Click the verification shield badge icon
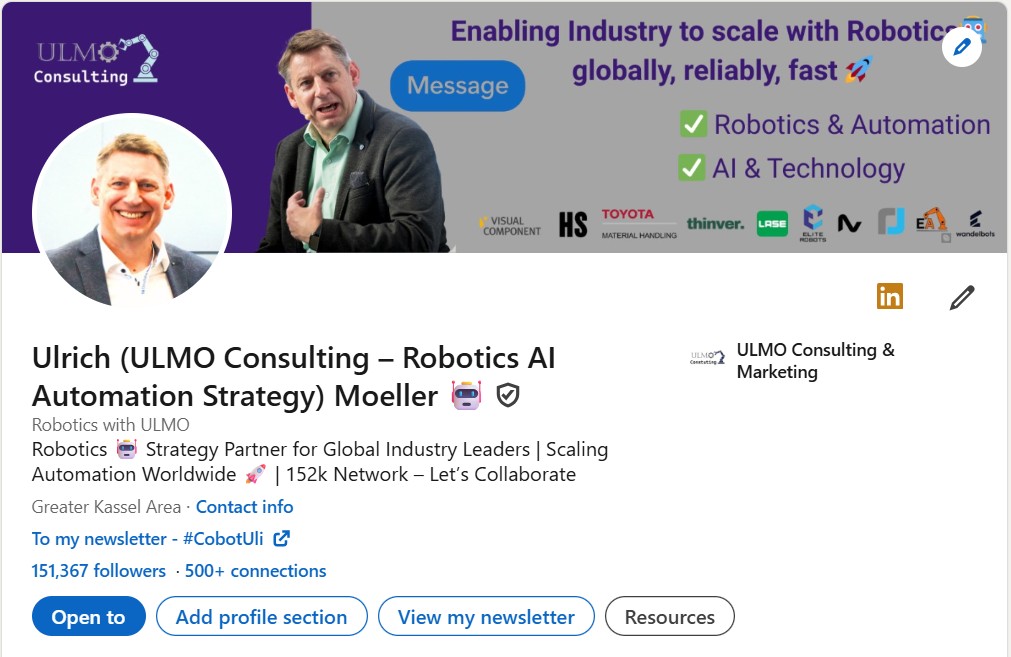1011x657 pixels. [508, 396]
